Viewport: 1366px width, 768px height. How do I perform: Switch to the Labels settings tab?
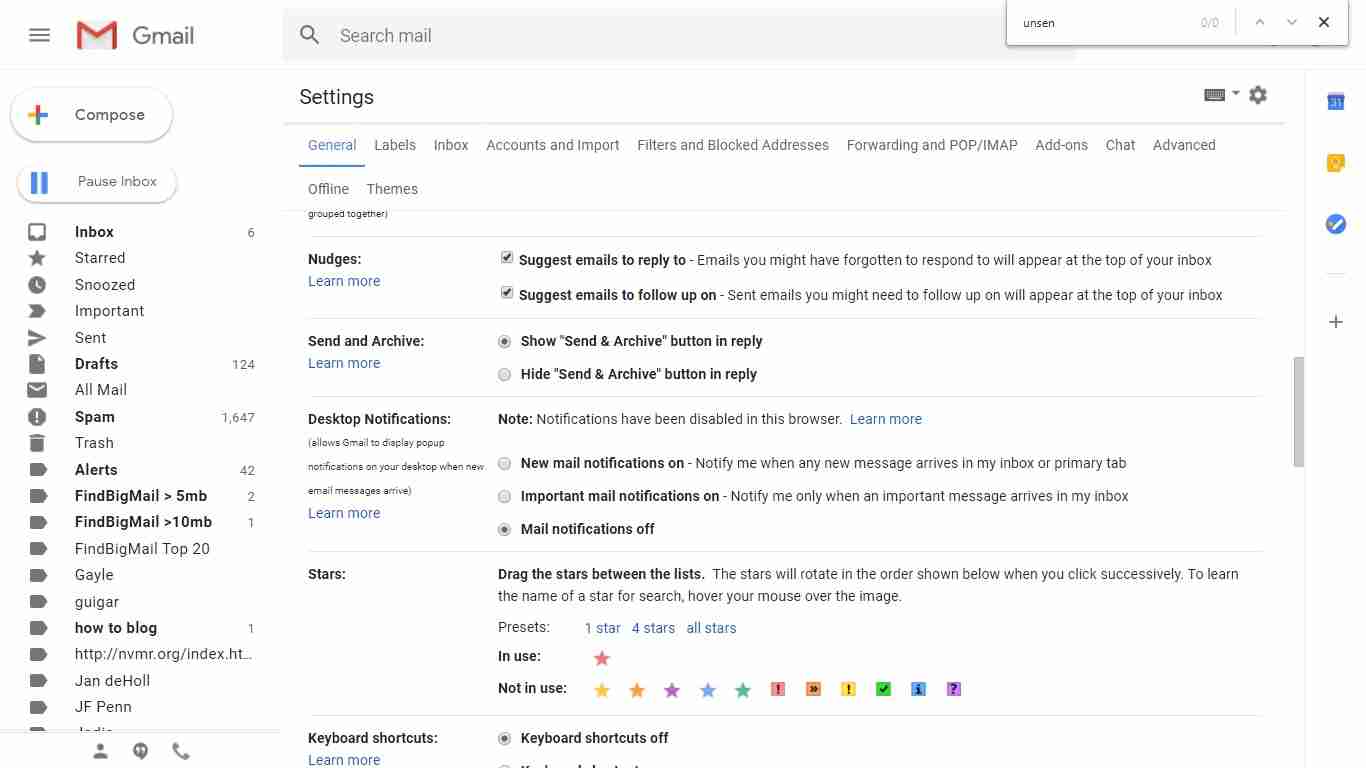(x=395, y=145)
